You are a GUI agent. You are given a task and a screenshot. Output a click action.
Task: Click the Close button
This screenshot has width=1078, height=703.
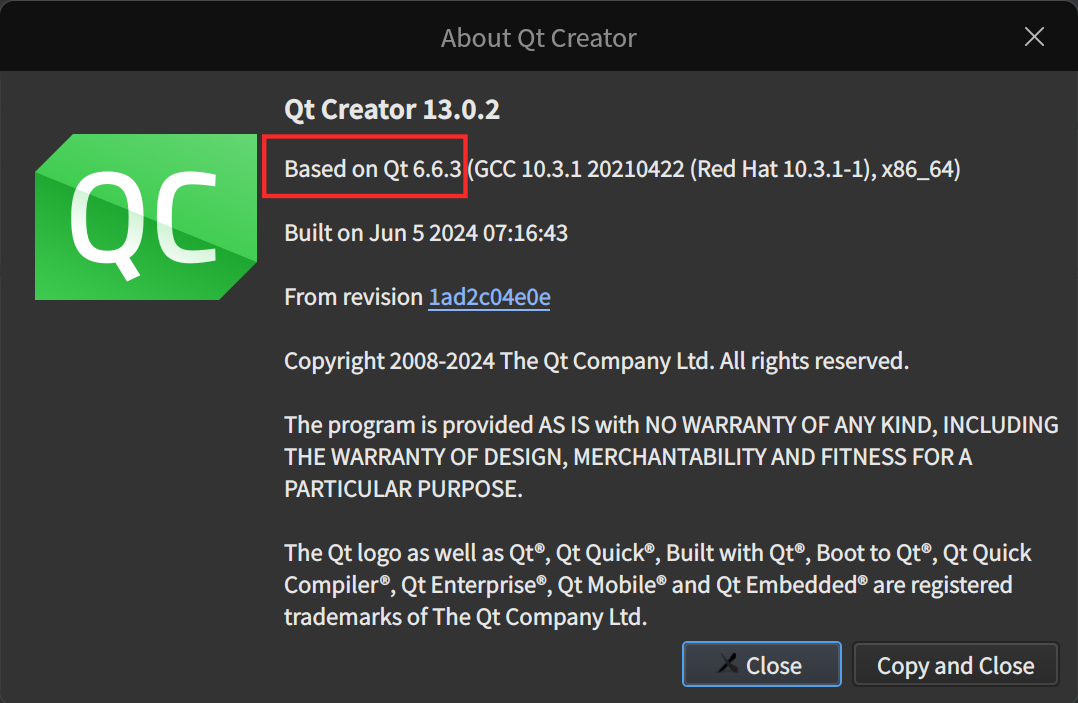coord(762,665)
